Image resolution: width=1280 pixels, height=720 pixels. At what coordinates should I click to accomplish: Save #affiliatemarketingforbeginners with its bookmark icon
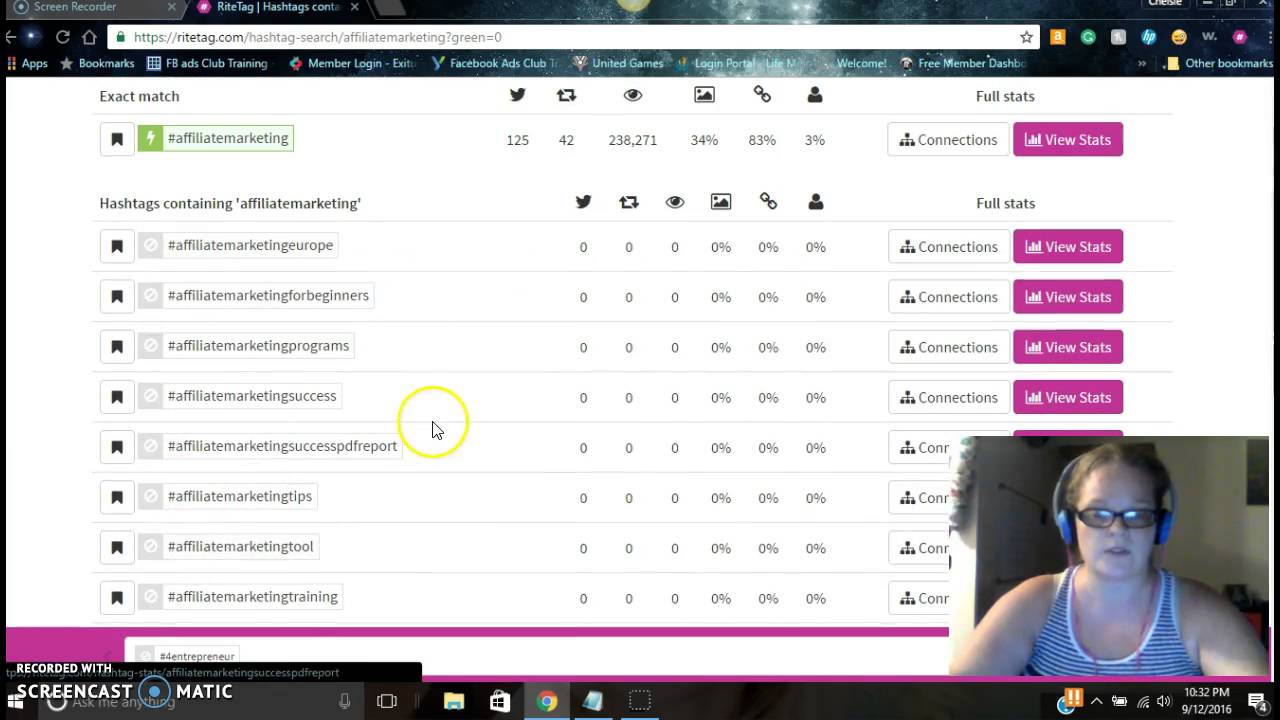tap(117, 296)
